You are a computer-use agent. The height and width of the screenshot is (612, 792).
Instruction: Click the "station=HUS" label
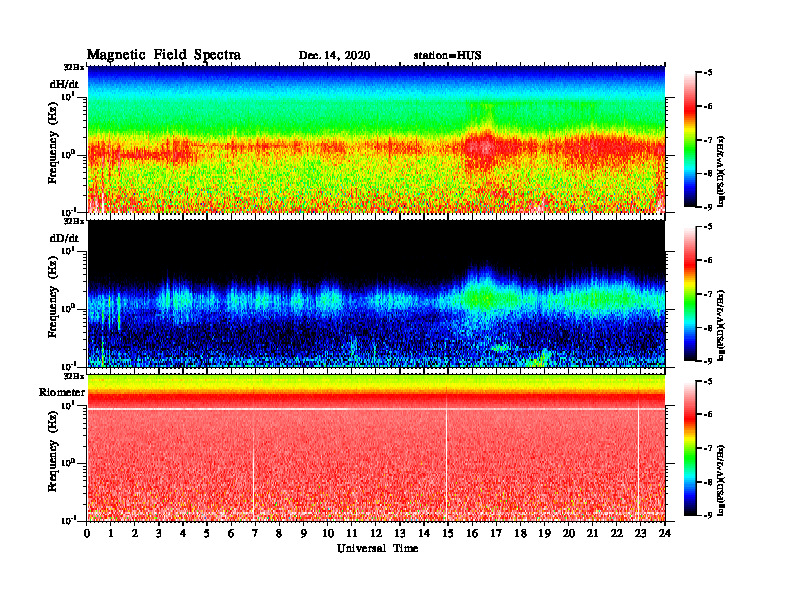point(448,56)
